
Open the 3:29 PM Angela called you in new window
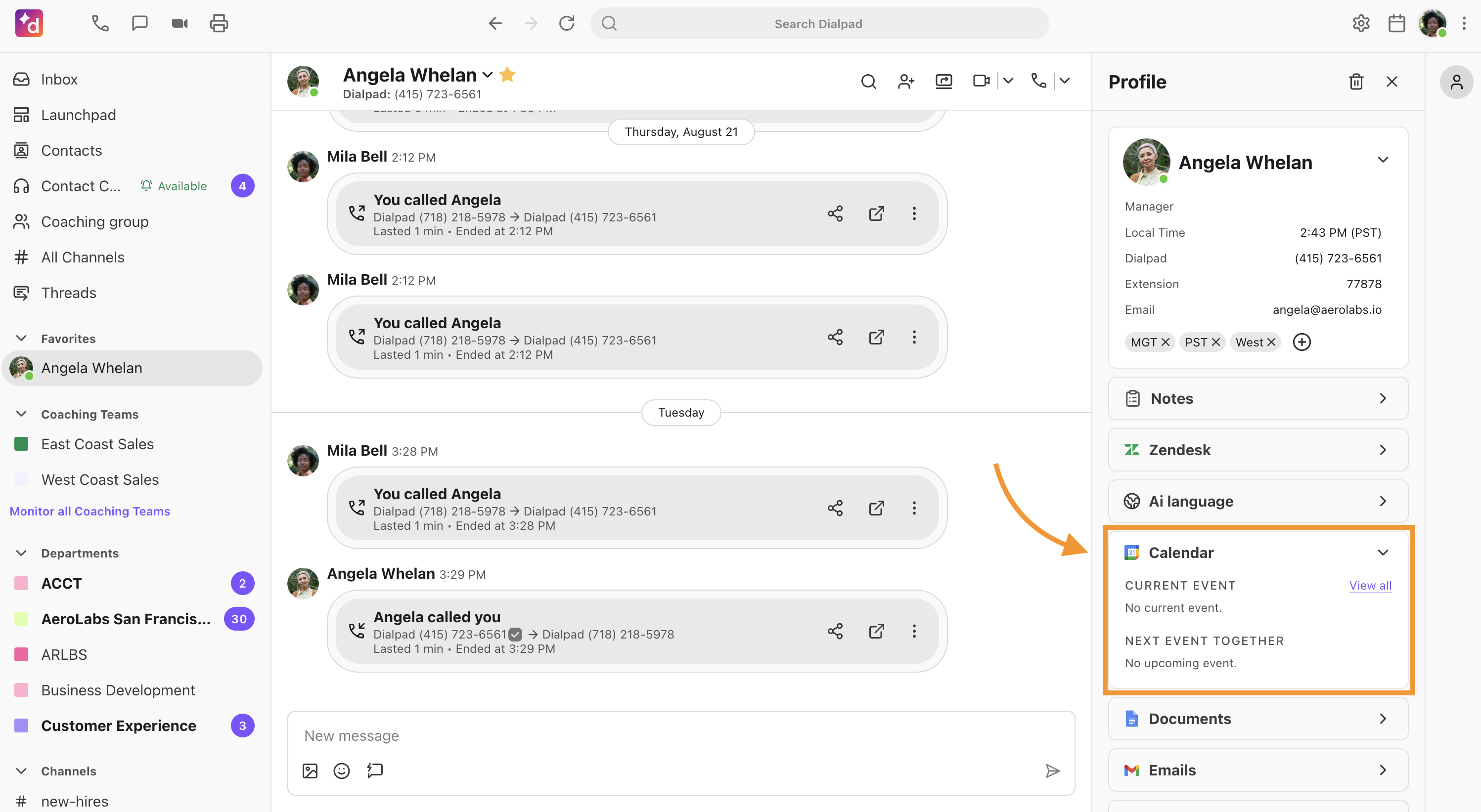click(x=876, y=631)
